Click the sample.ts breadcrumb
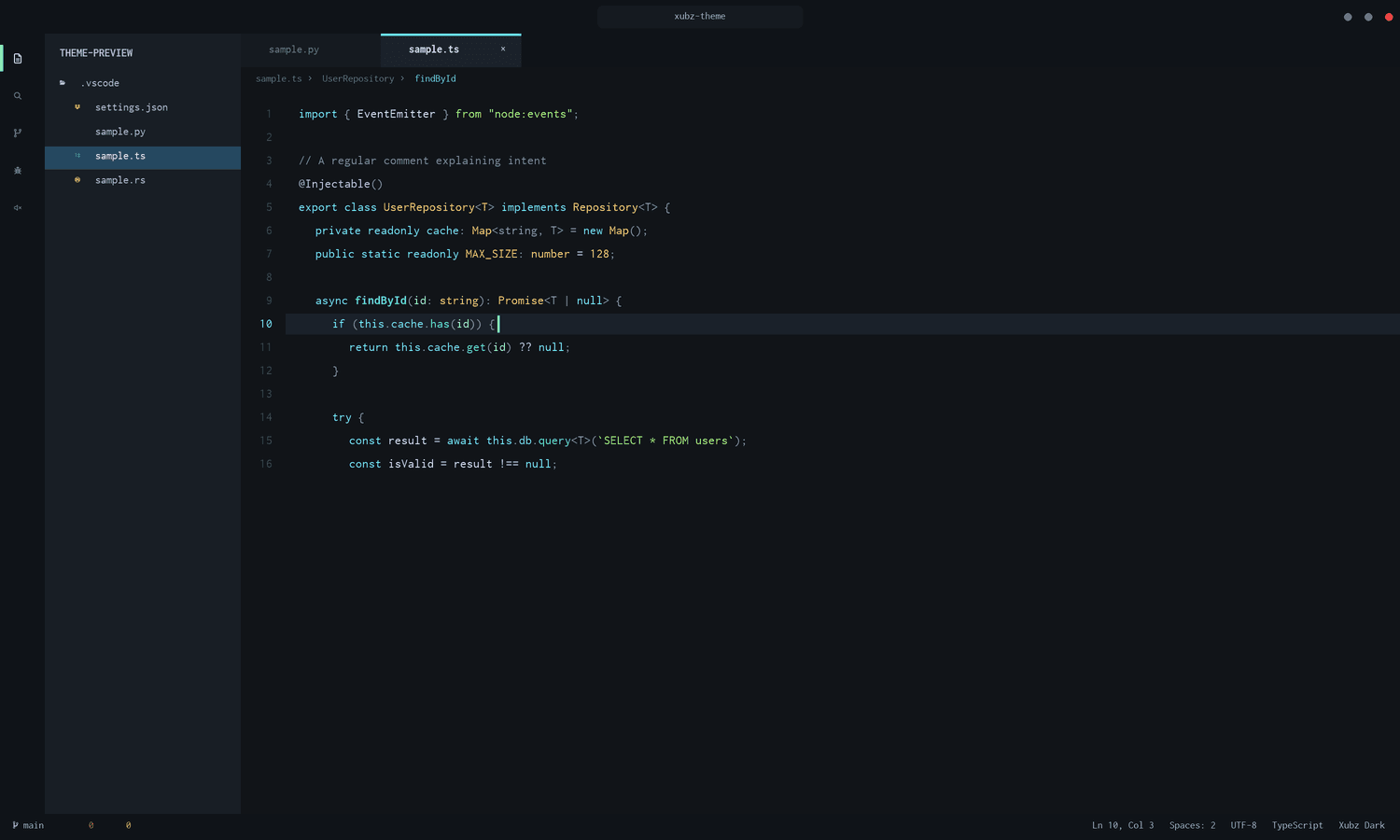 pyautogui.click(x=279, y=78)
